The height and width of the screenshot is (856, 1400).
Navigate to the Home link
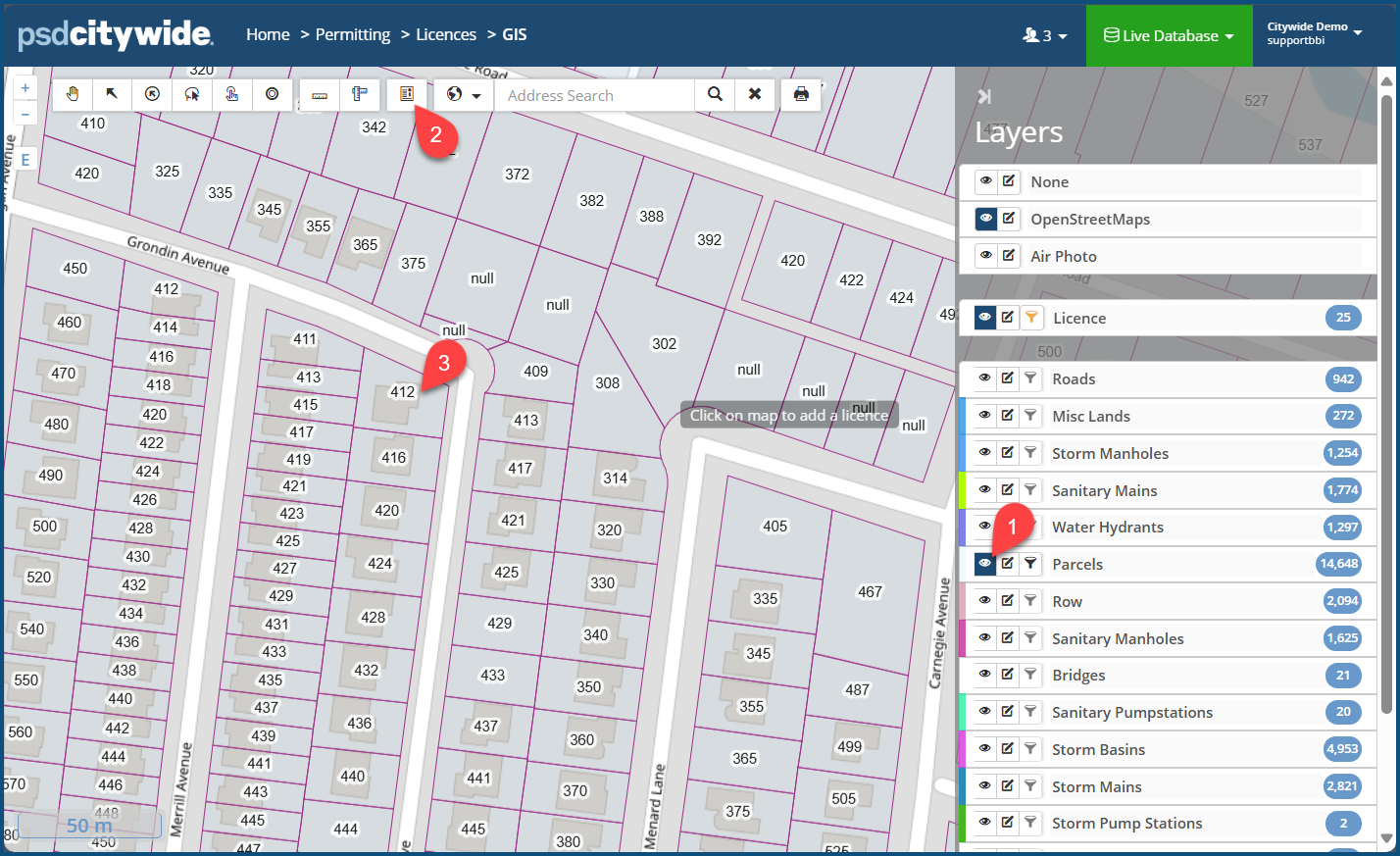pyautogui.click(x=268, y=34)
